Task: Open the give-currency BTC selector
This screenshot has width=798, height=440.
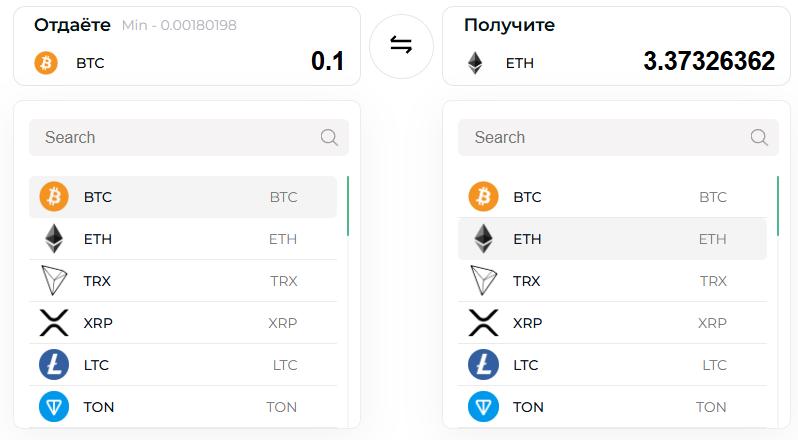Action: click(x=80, y=63)
